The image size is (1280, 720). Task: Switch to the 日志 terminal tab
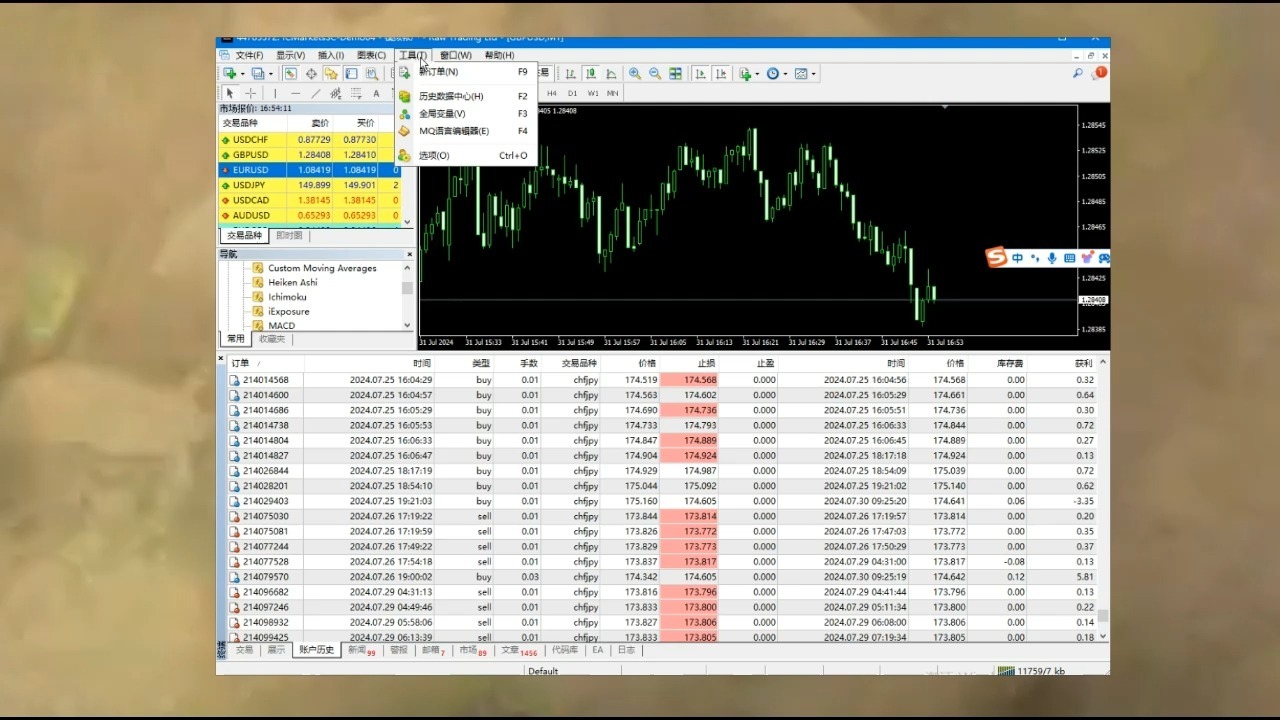point(626,650)
